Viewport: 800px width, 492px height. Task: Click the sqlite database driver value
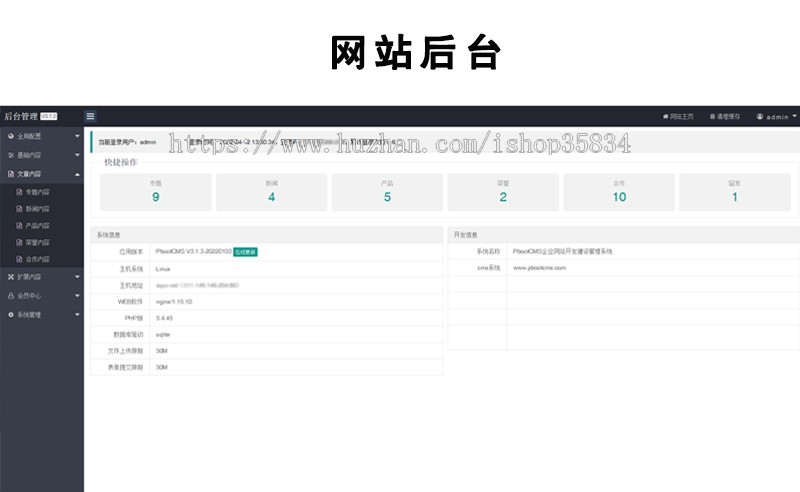163,334
